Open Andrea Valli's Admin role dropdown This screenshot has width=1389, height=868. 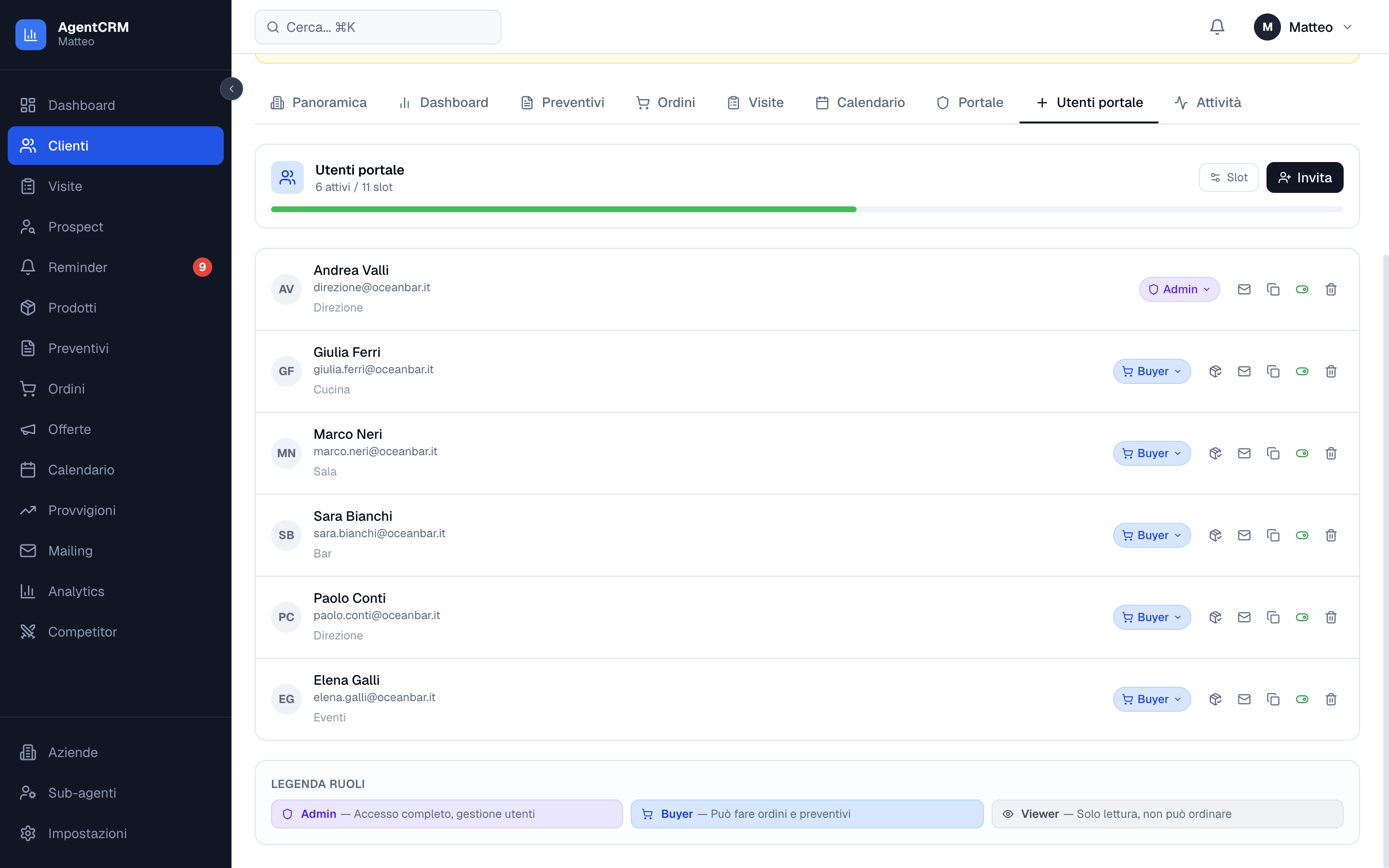point(1179,289)
